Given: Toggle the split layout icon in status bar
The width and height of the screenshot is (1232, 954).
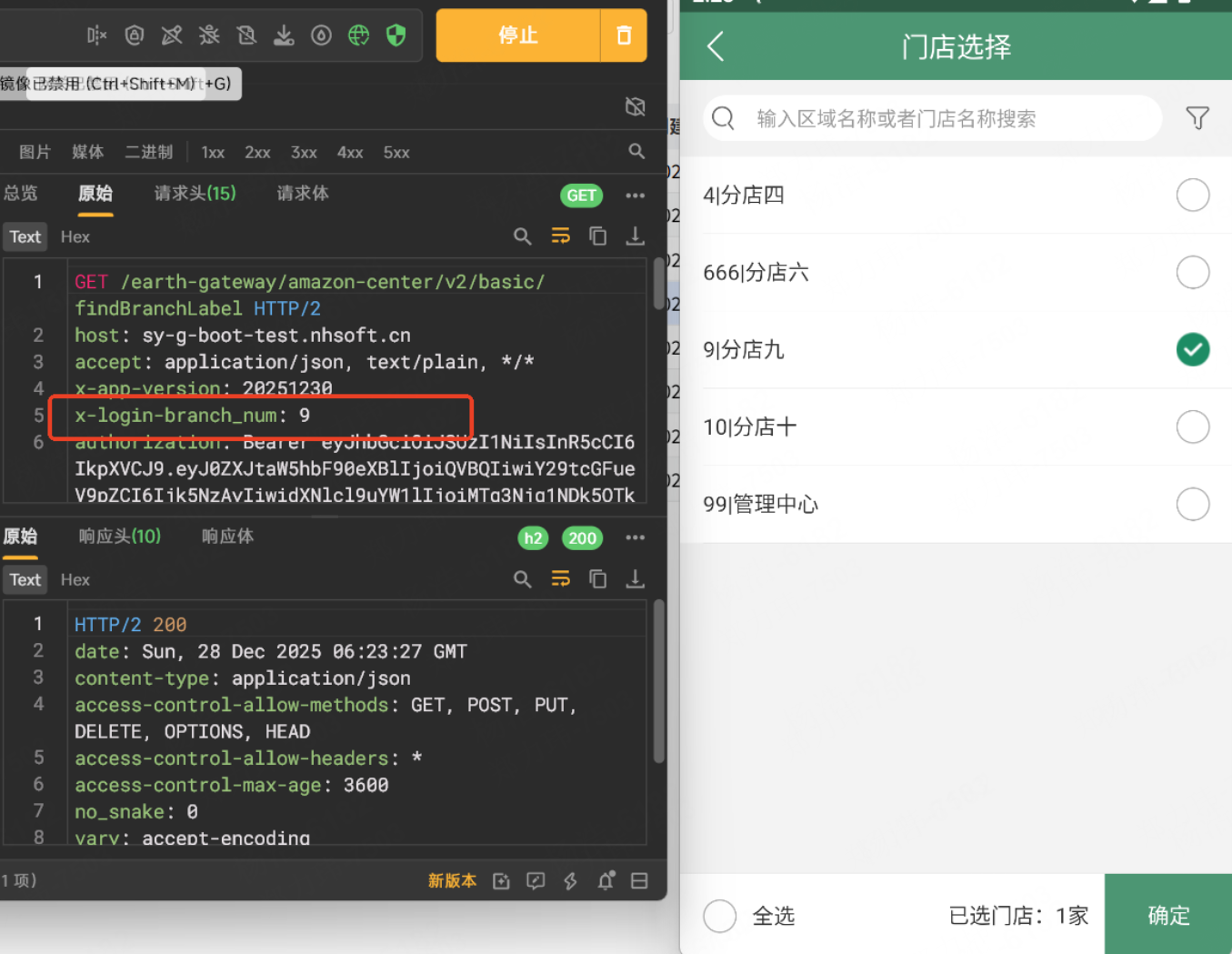Looking at the screenshot, I should [639, 881].
